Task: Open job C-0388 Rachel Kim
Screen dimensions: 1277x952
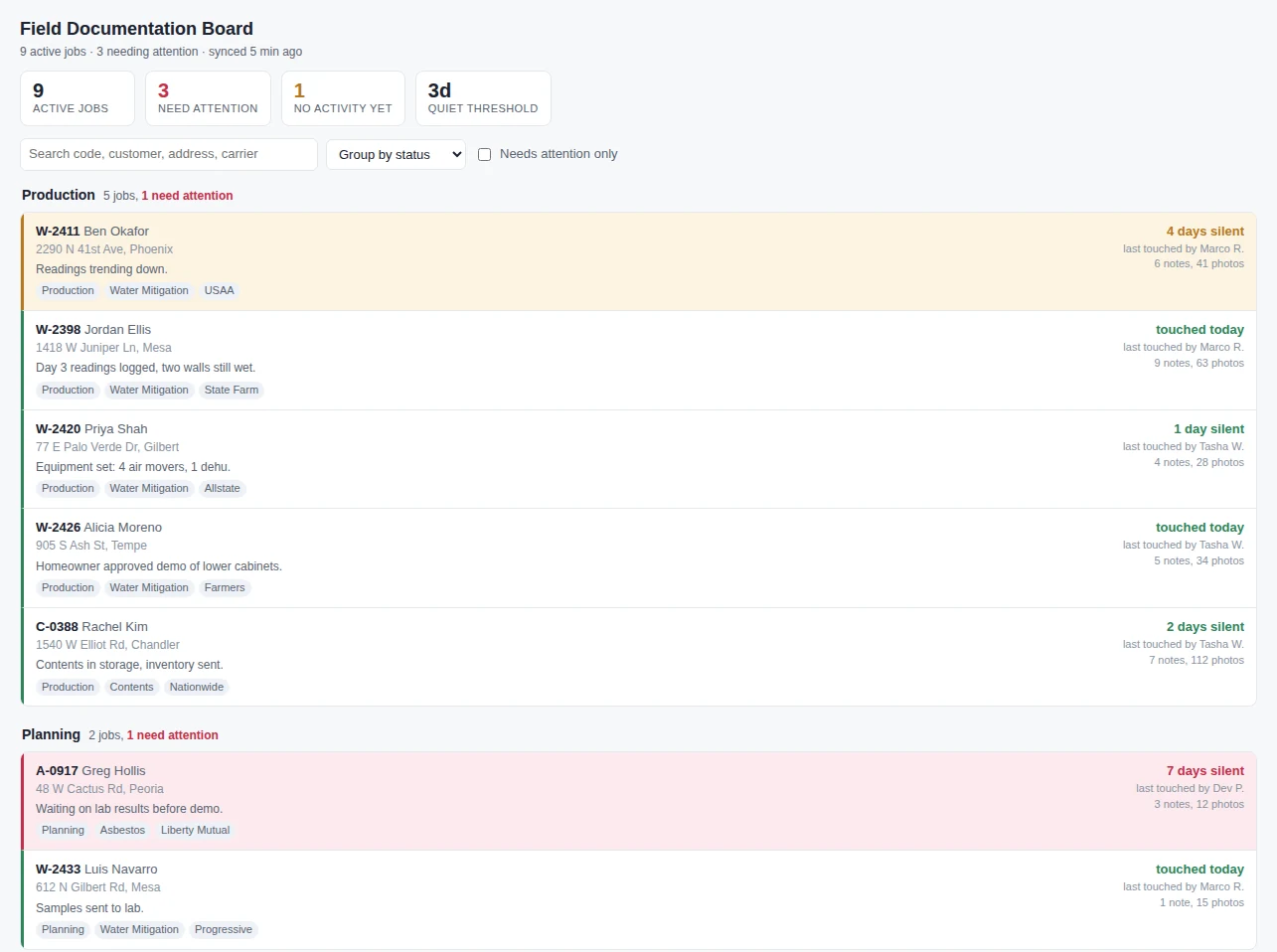Action: pyautogui.click(x=639, y=657)
